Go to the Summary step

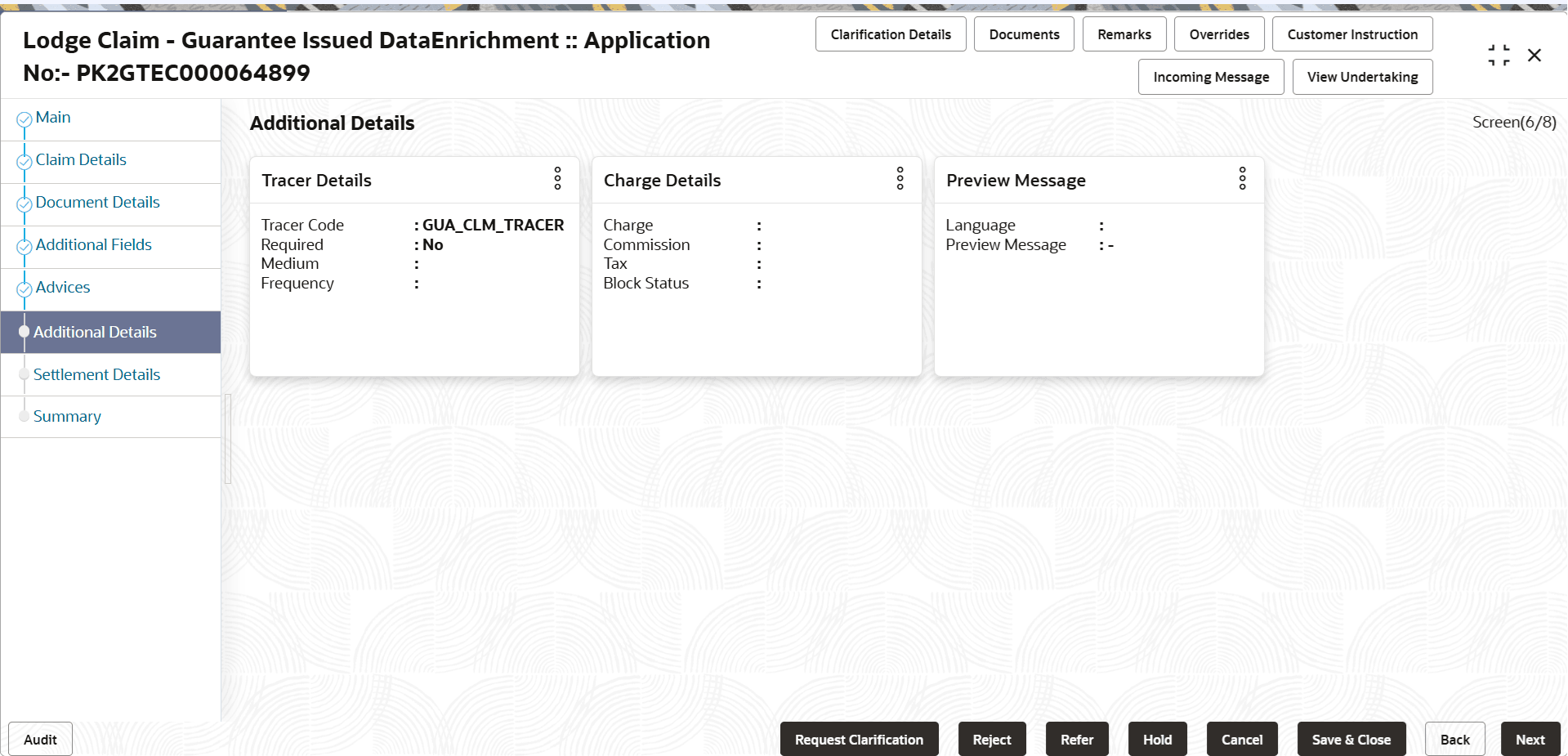click(67, 417)
